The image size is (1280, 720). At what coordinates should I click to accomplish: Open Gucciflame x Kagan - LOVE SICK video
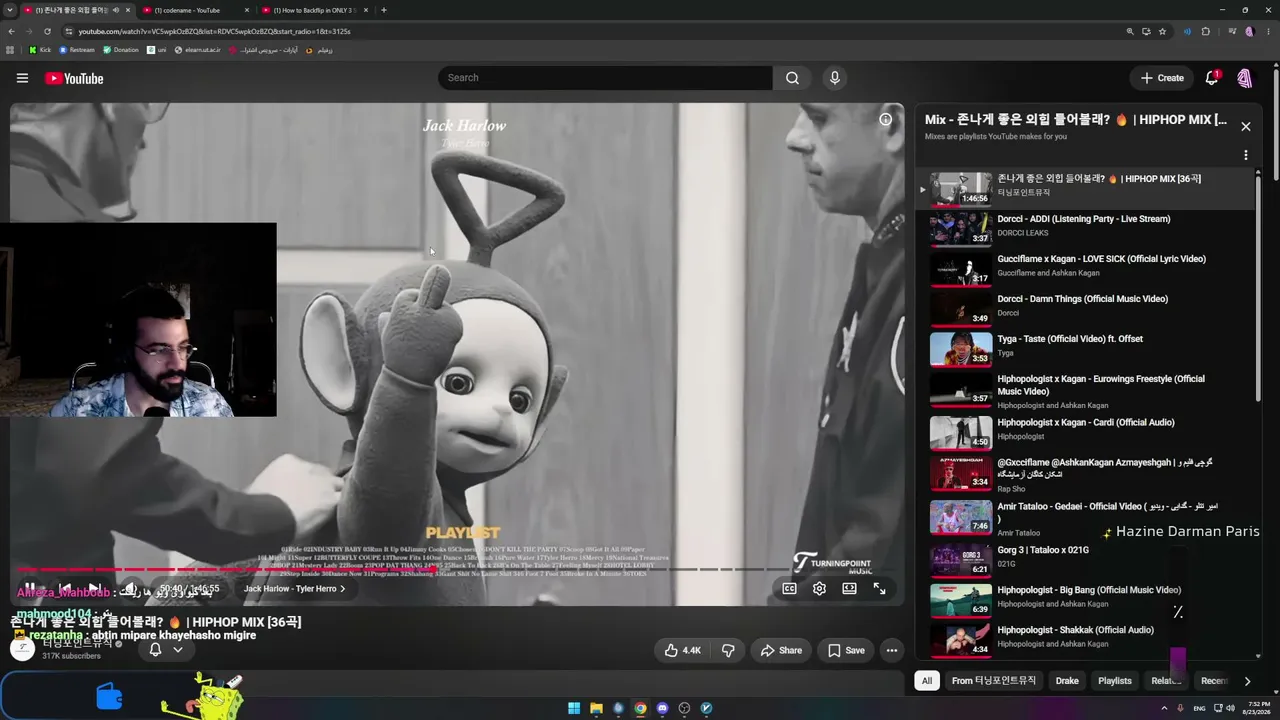tap(1101, 259)
